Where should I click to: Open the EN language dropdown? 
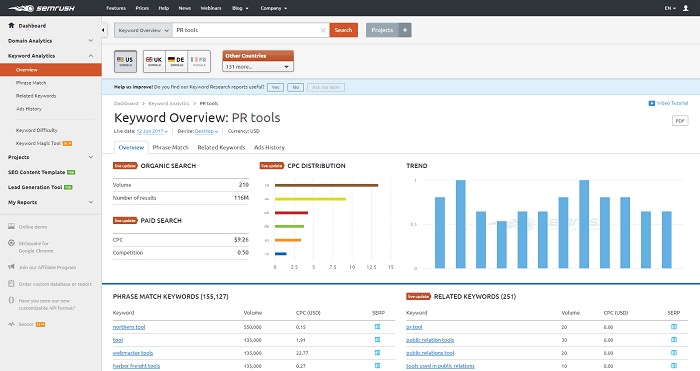[670, 8]
